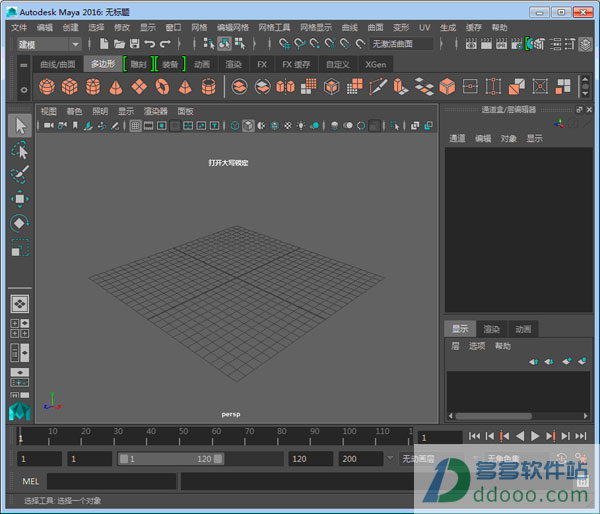
Task: Click the viewport bookmark icon
Action: click(75, 126)
